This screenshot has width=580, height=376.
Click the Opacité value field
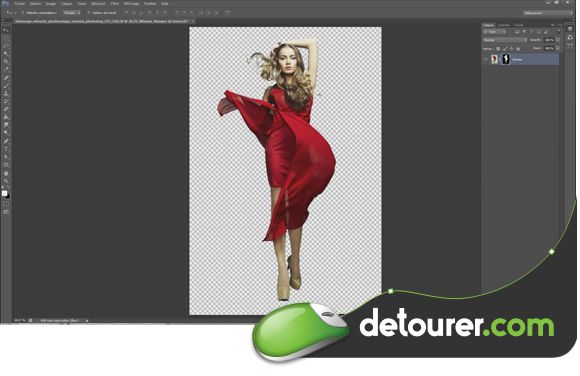549,40
